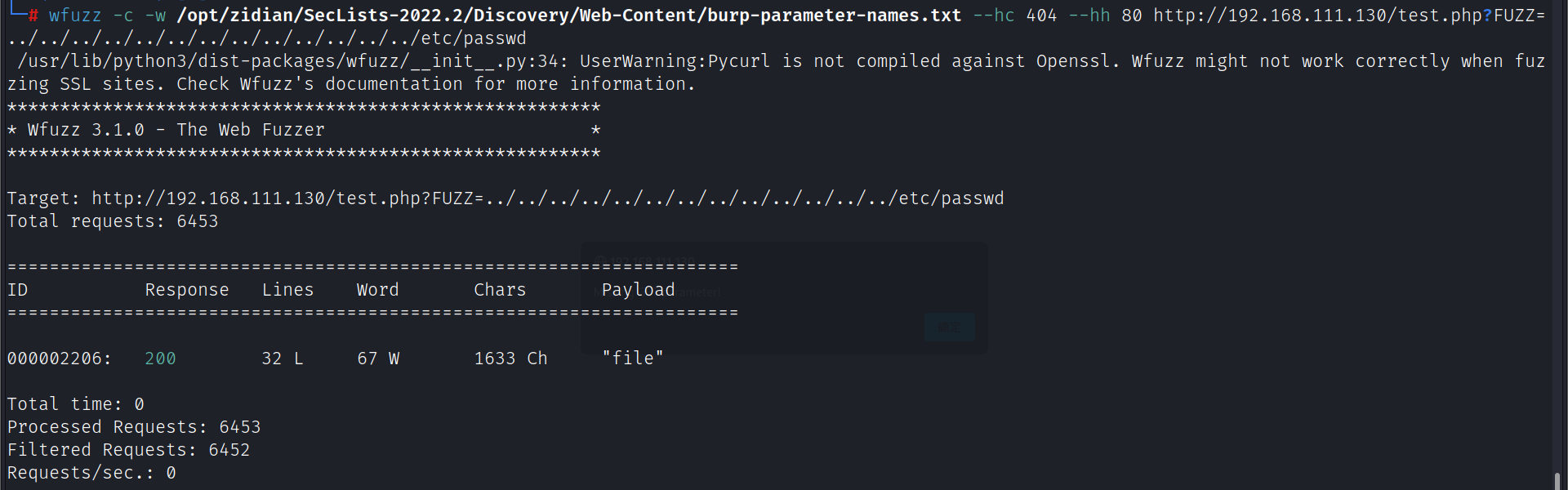Click the Response column header

[186, 290]
